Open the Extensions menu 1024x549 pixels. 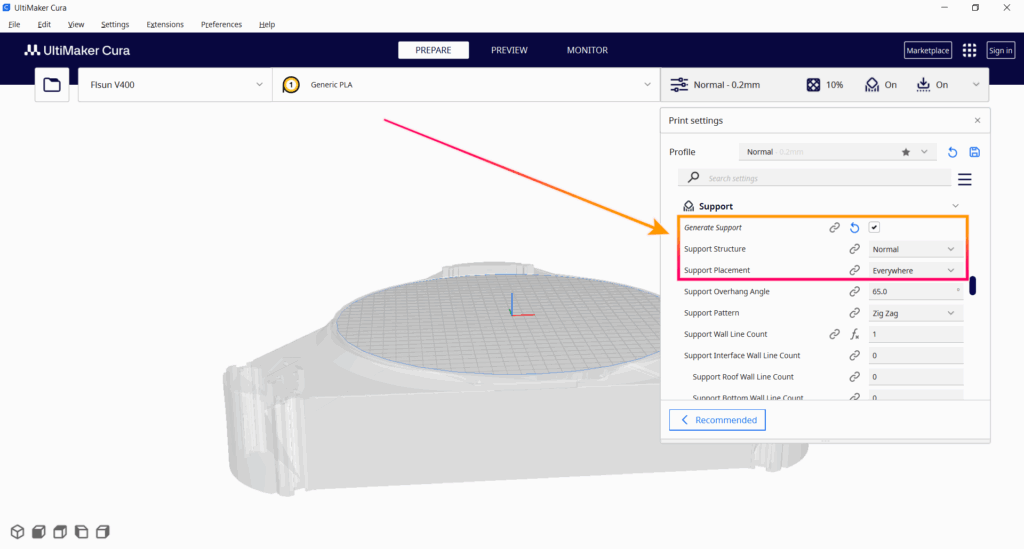[x=165, y=24]
